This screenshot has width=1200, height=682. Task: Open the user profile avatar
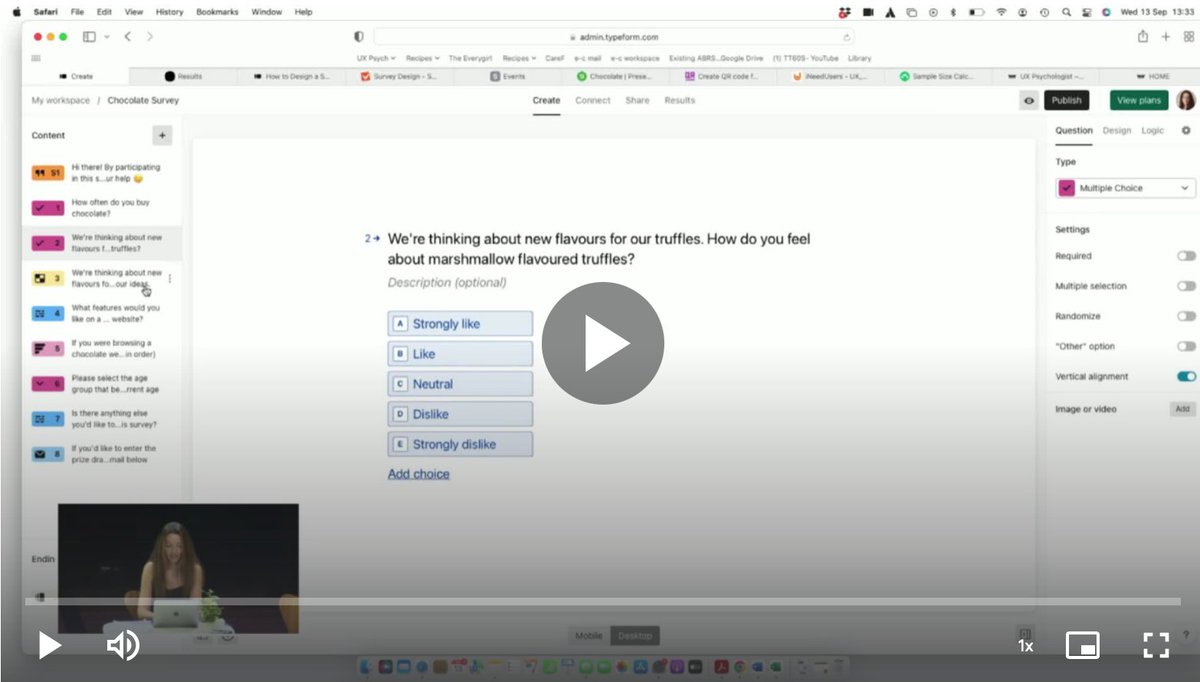tap(1186, 100)
